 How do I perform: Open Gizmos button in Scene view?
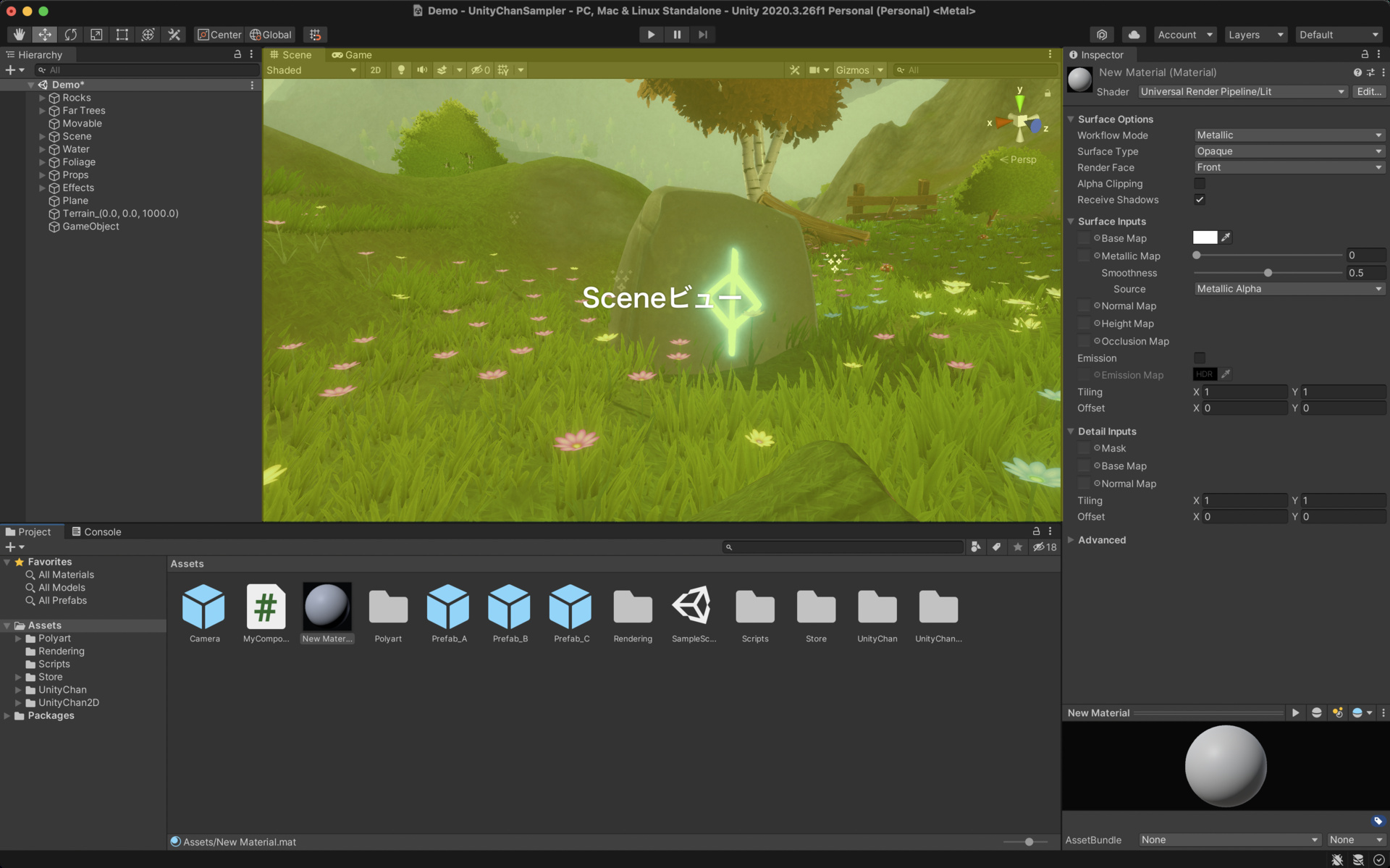coord(852,70)
